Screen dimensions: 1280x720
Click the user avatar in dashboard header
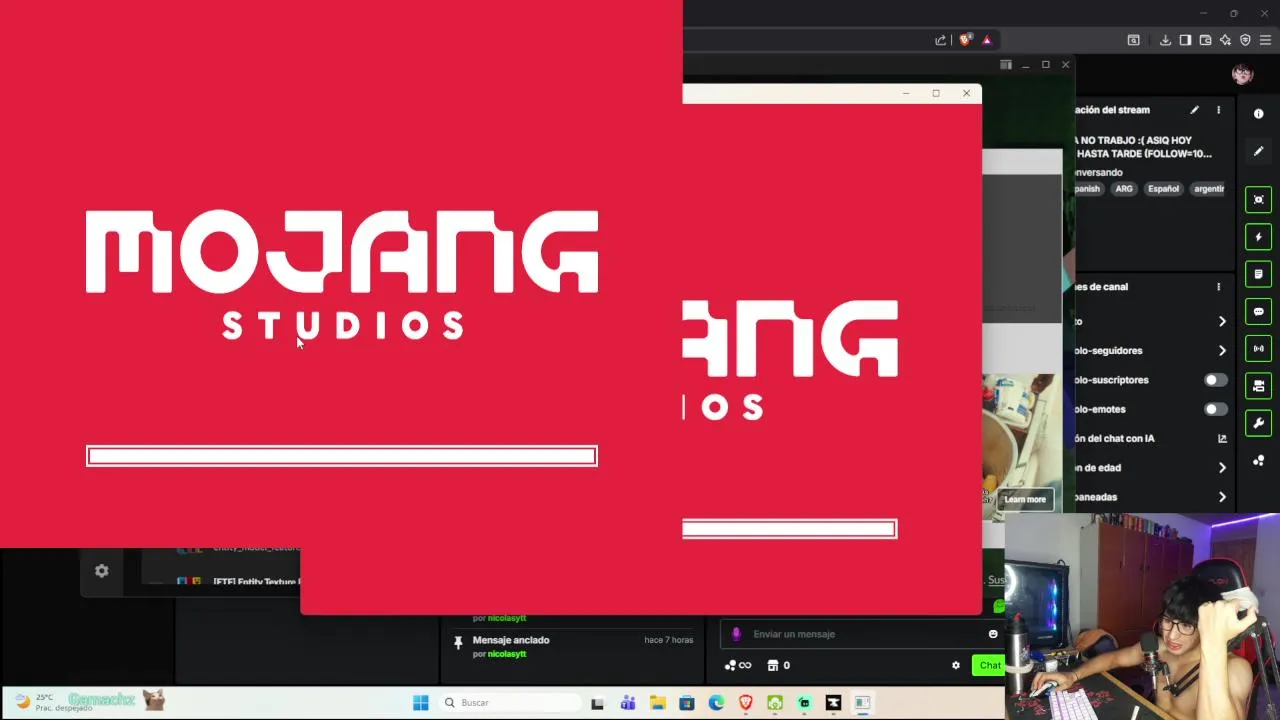1242,74
